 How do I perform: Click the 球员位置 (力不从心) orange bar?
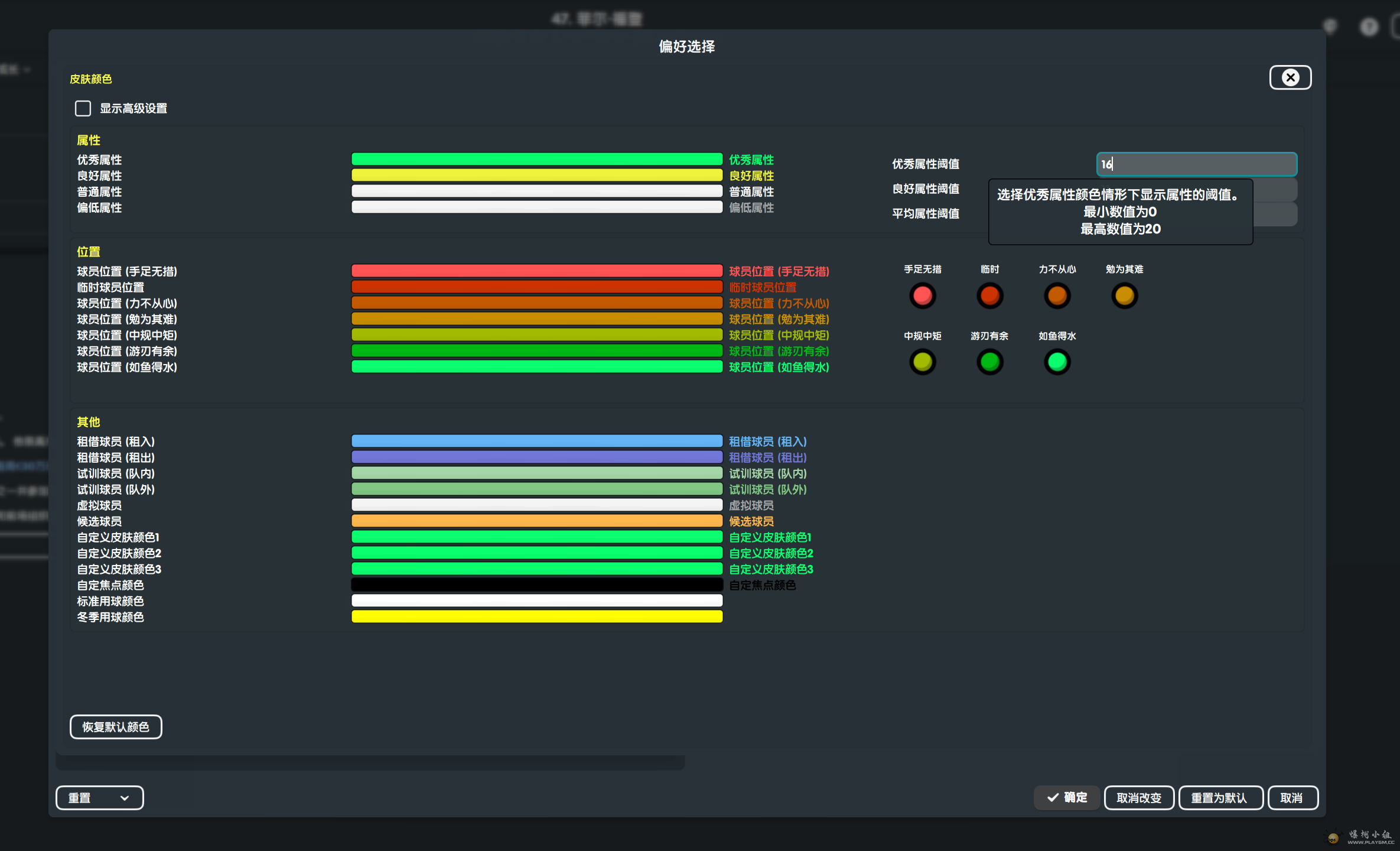[x=537, y=303]
